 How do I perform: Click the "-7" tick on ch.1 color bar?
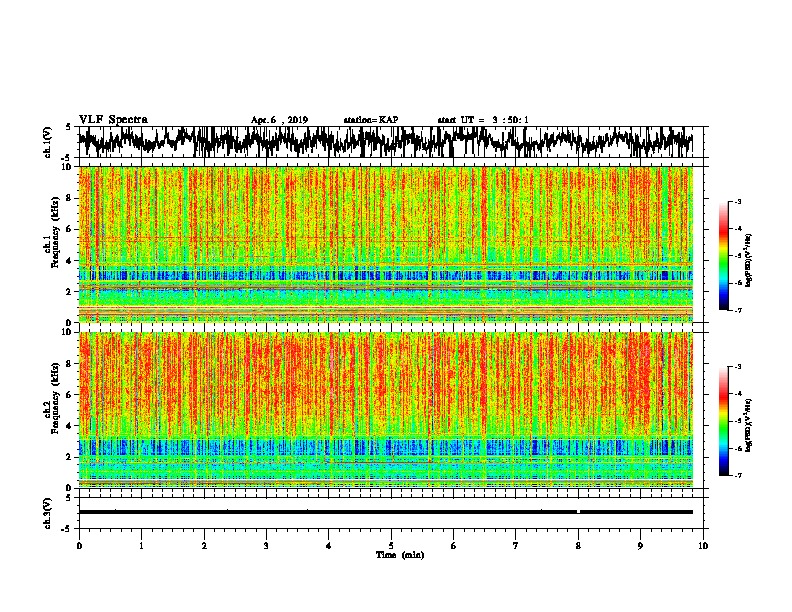pos(738,310)
